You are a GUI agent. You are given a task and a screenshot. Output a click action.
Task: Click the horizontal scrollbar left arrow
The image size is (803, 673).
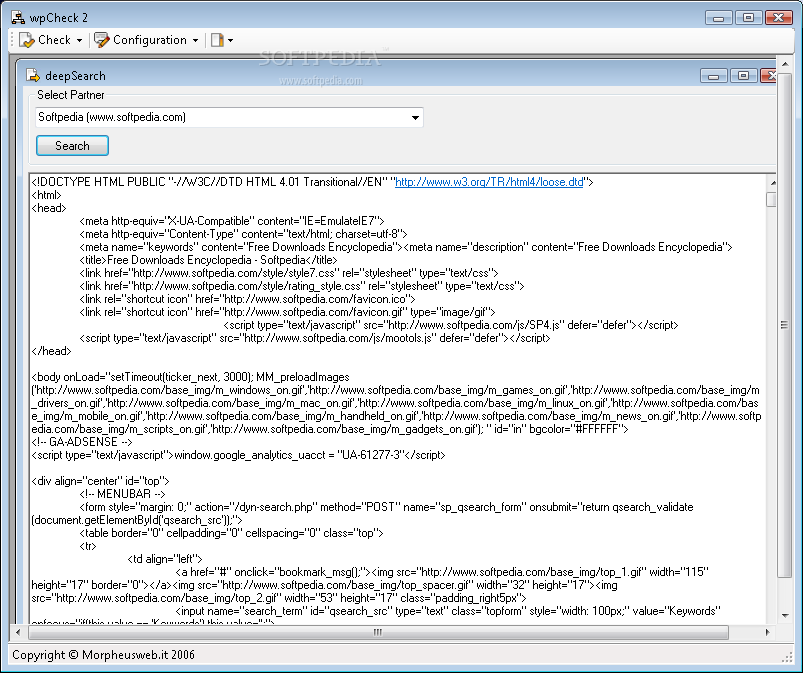tap(18, 633)
